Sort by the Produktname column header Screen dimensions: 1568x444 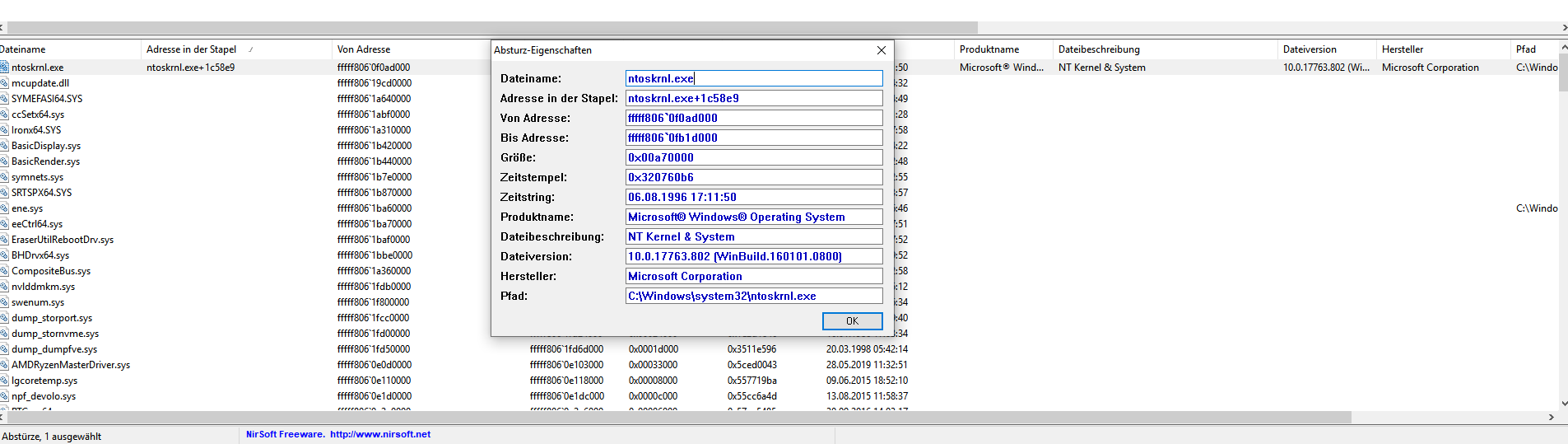pyautogui.click(x=1003, y=49)
